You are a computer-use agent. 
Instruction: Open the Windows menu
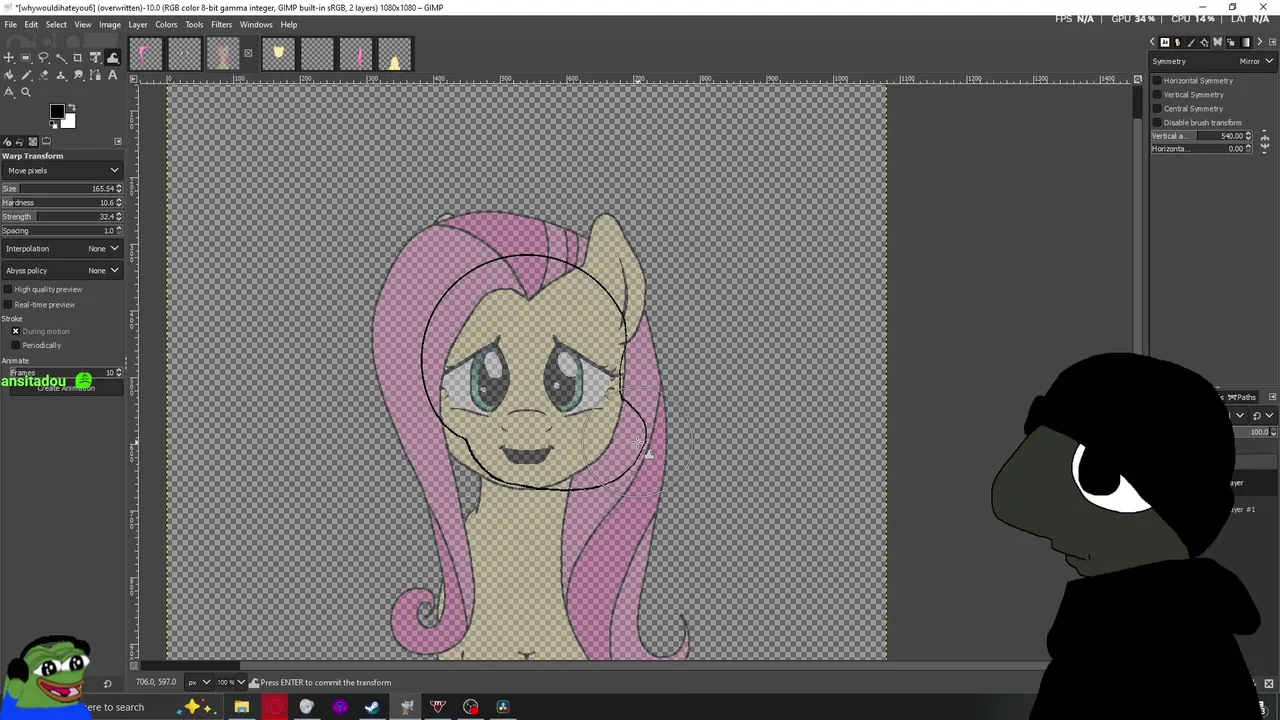pos(256,24)
